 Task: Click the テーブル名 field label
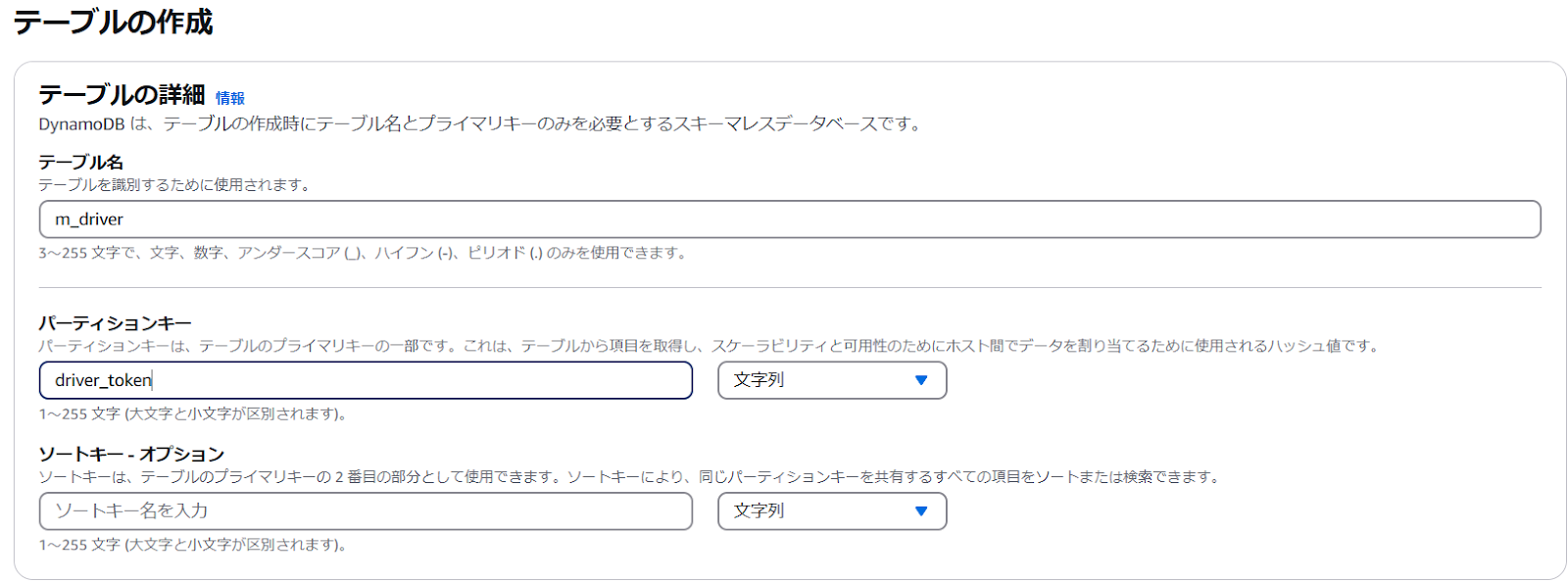tap(80, 162)
